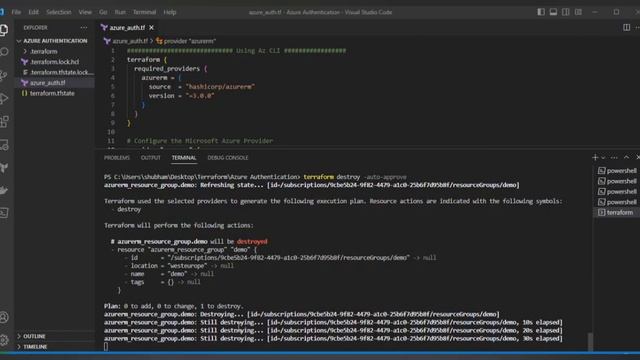Open the Edit menu
The image size is (640, 360).
pyautogui.click(x=33, y=12)
